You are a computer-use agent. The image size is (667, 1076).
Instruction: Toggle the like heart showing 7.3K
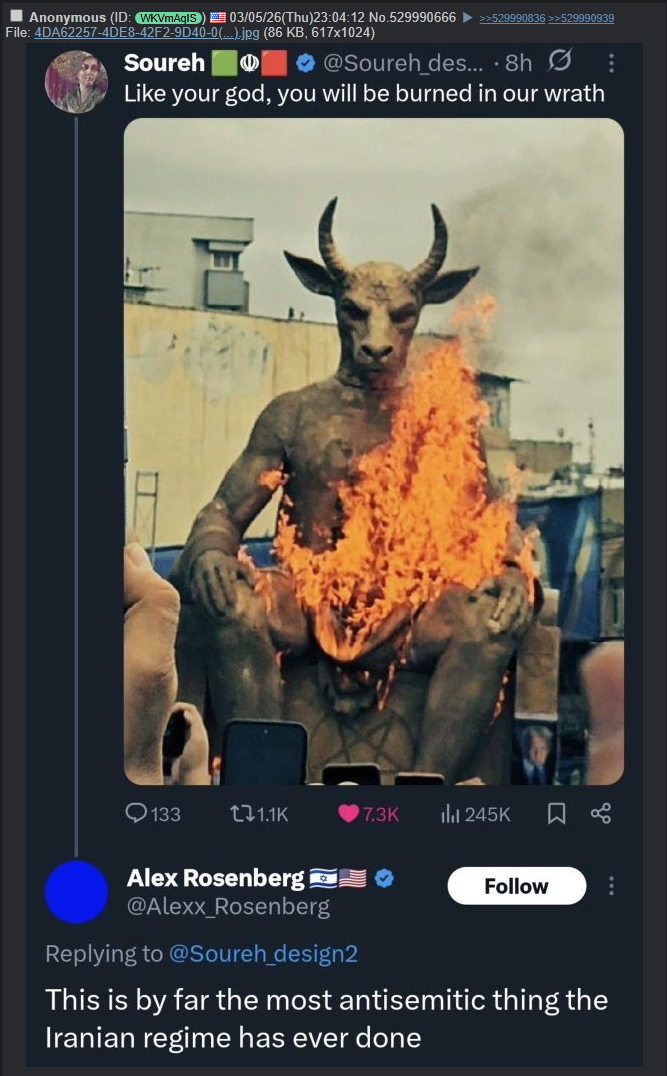click(x=349, y=814)
